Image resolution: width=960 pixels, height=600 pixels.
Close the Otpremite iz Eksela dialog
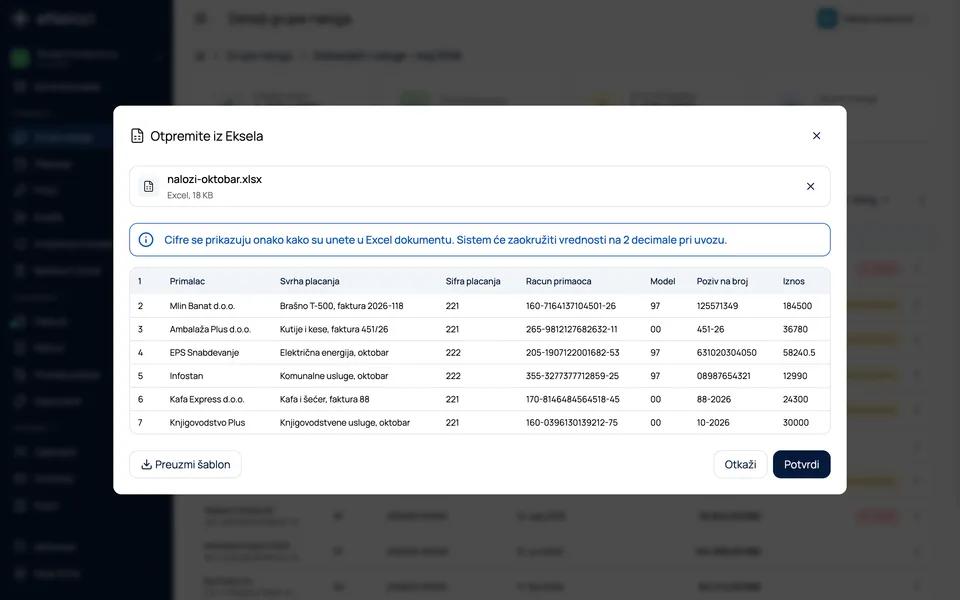[x=816, y=136]
